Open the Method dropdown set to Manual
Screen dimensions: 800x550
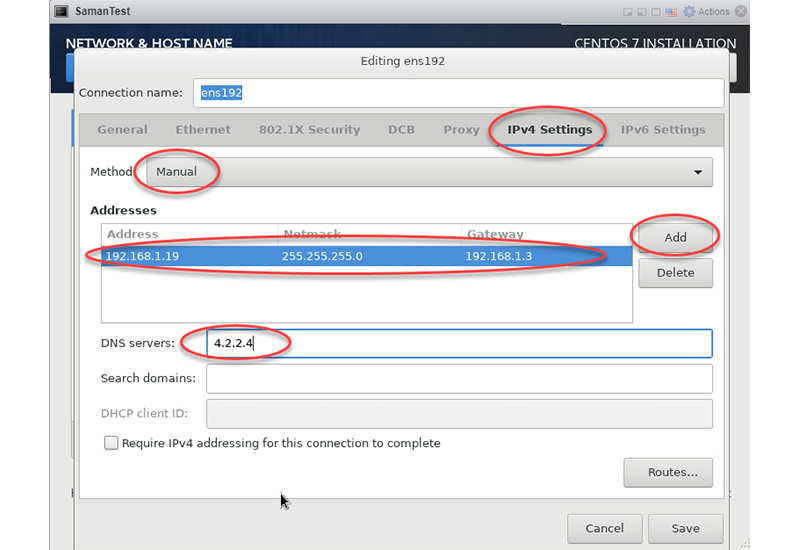pos(430,172)
